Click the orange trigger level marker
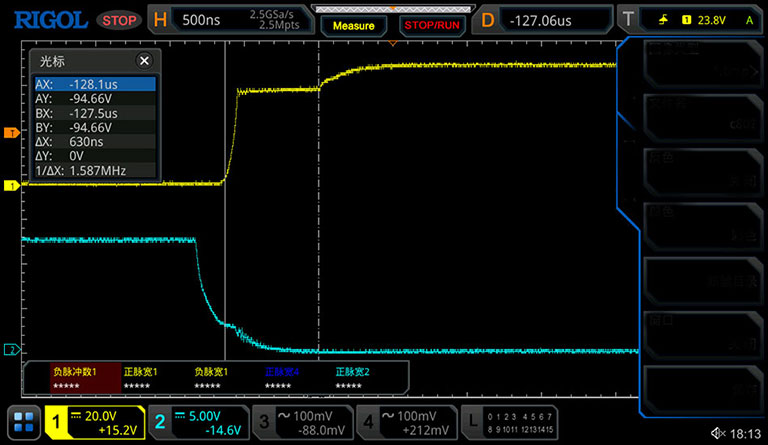This screenshot has height=445, width=768. tap(11, 133)
